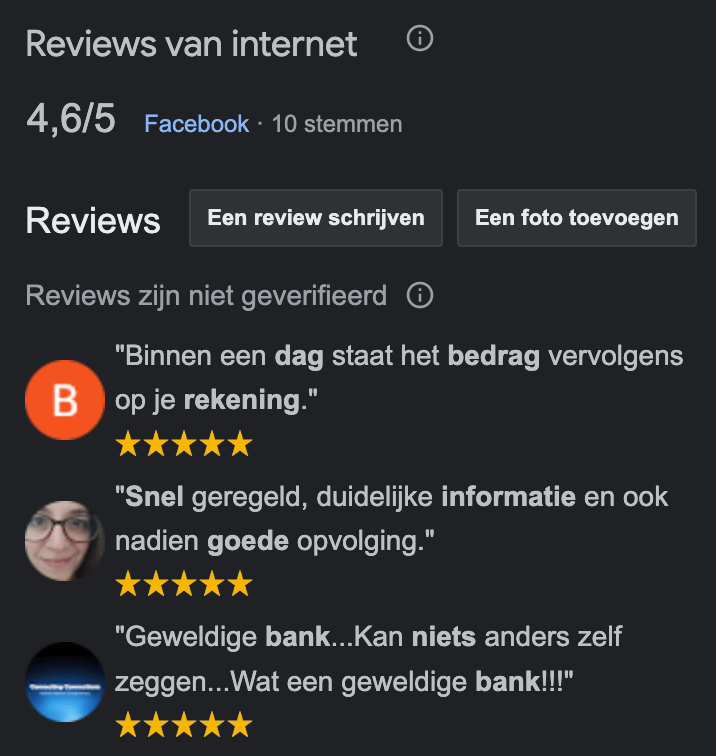716x756 pixels.
Task: Click the info icon beside Reviews zijn niet geverifieerd
Action: pyautogui.click(x=419, y=295)
